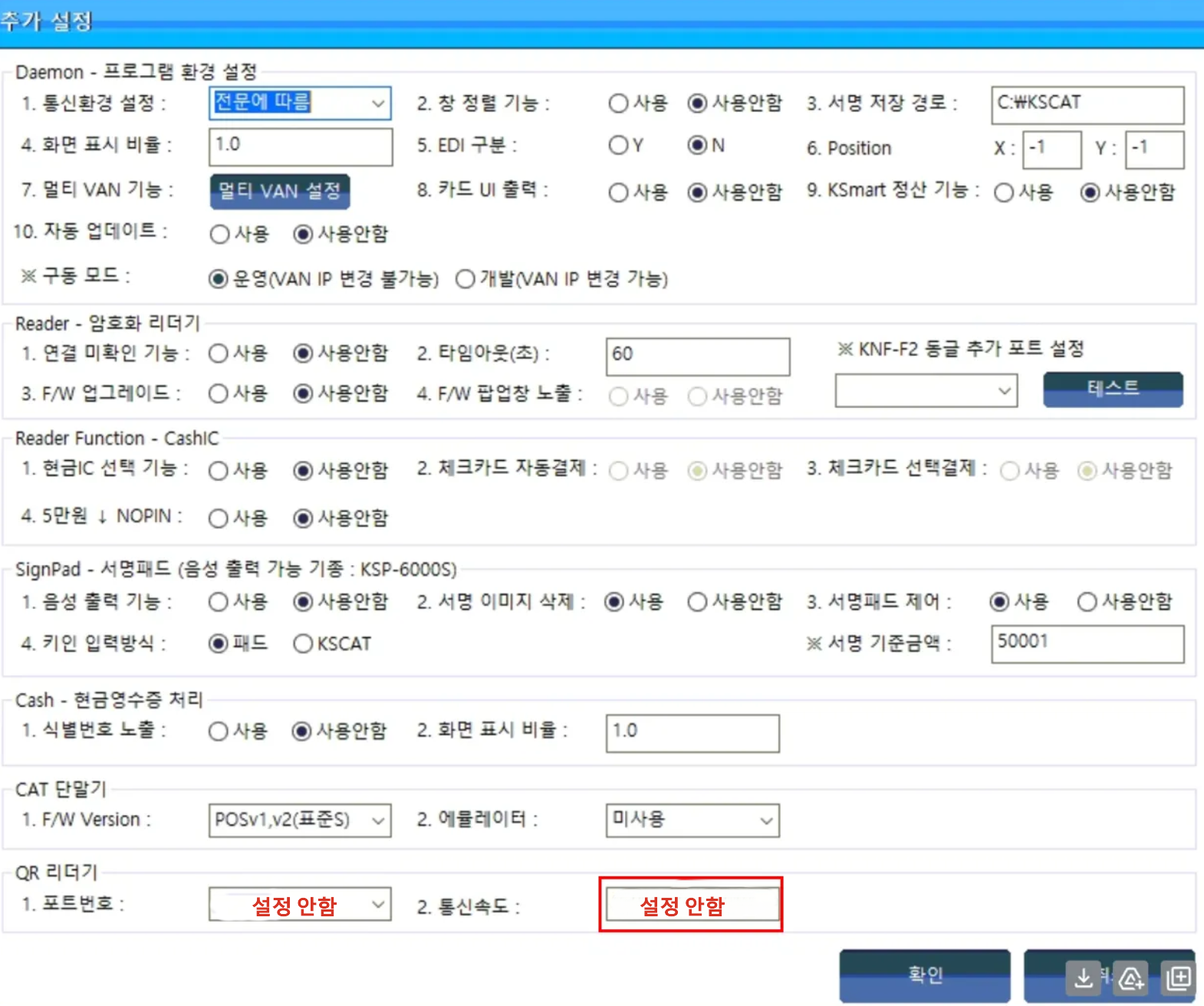
Task: Select 사용안함 for F/W 업그레이드
Action: pos(340,393)
